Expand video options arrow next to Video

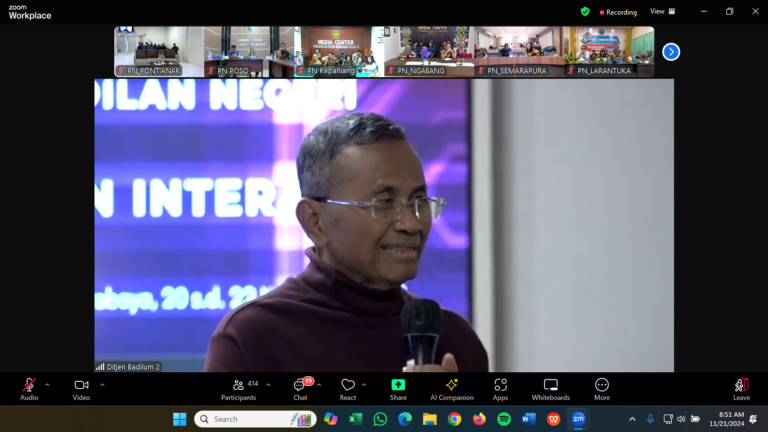pos(102,384)
